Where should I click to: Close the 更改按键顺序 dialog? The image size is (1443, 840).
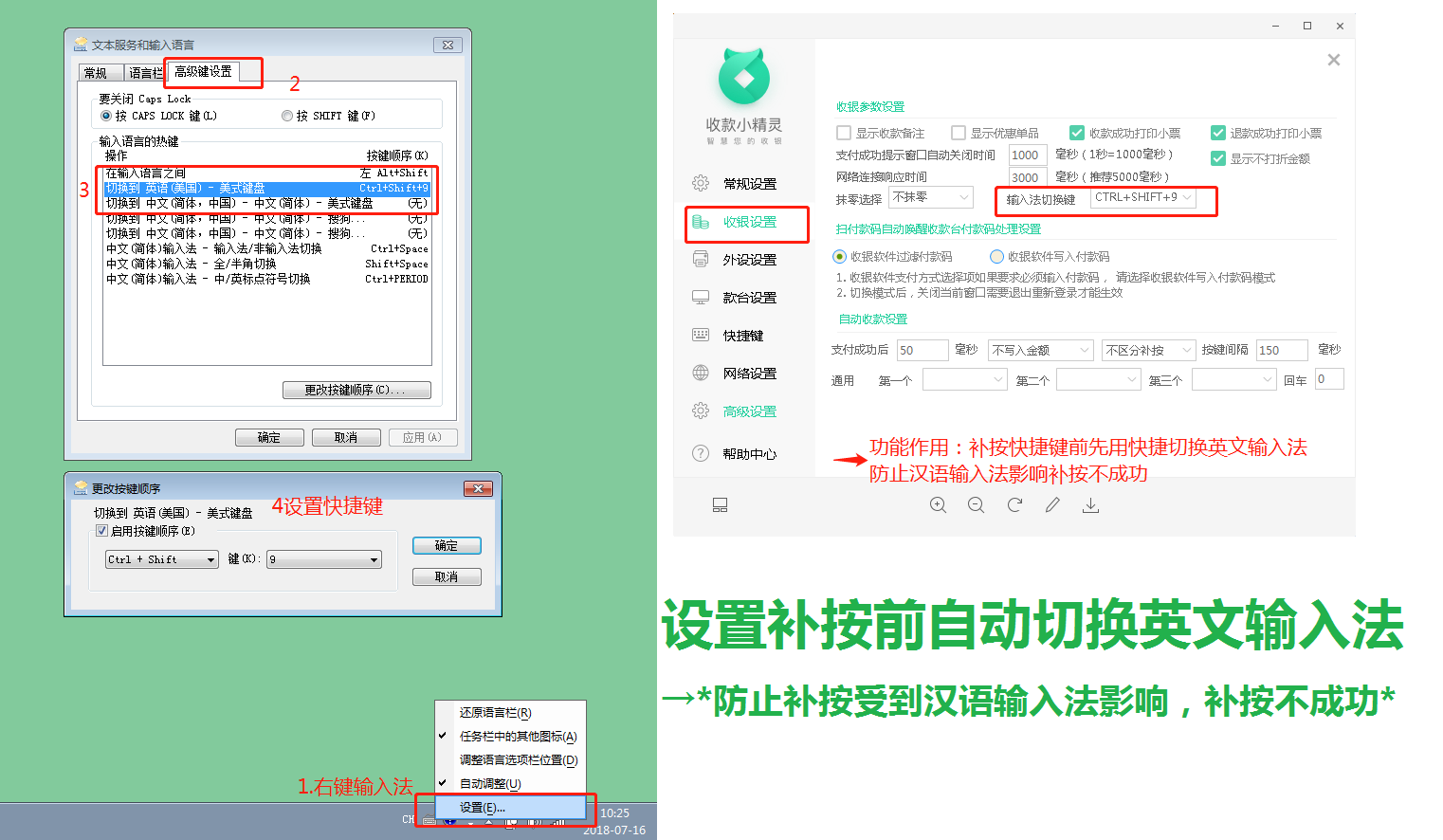pos(478,488)
